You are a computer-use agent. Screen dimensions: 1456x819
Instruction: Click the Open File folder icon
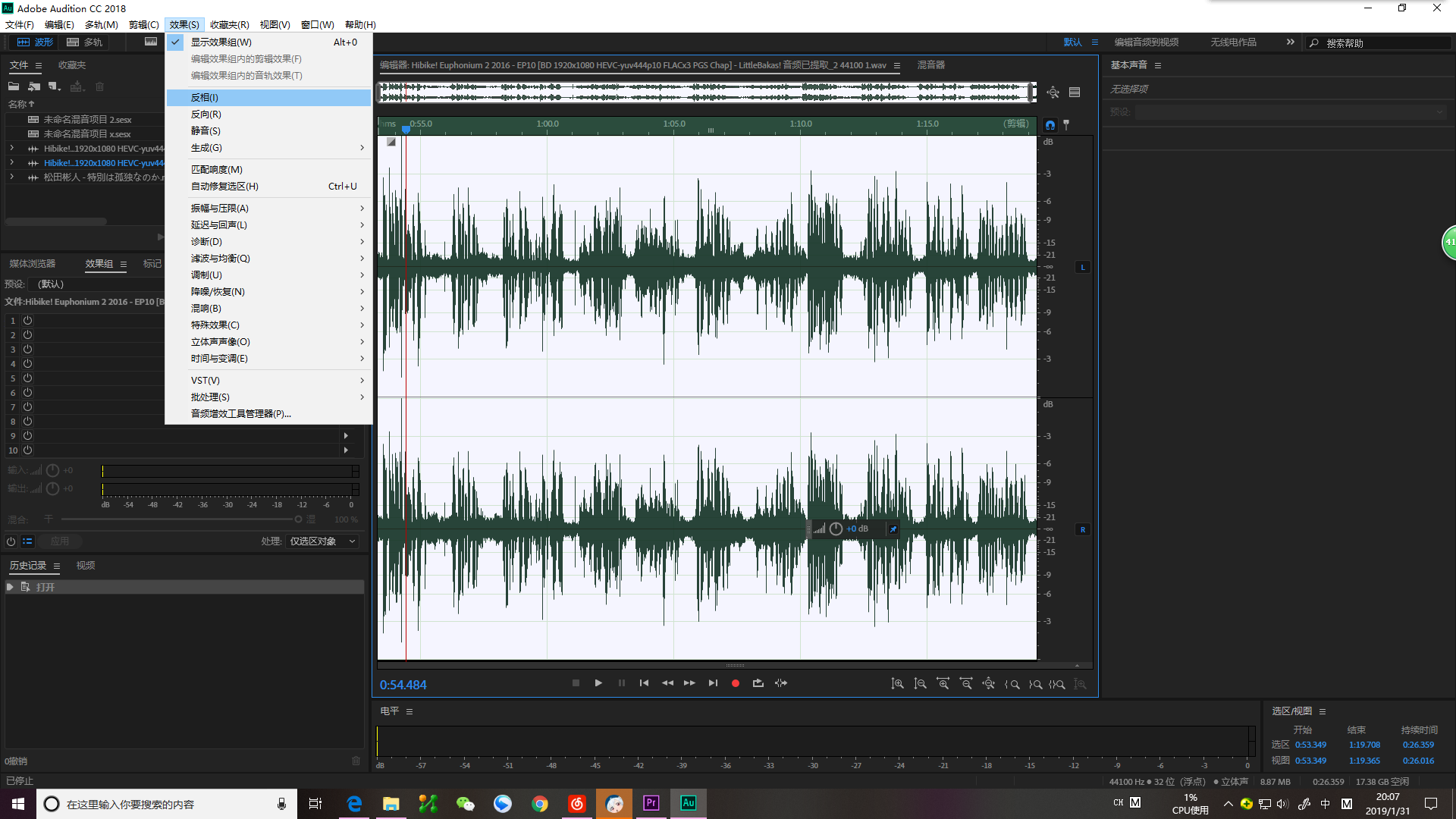pos(14,86)
